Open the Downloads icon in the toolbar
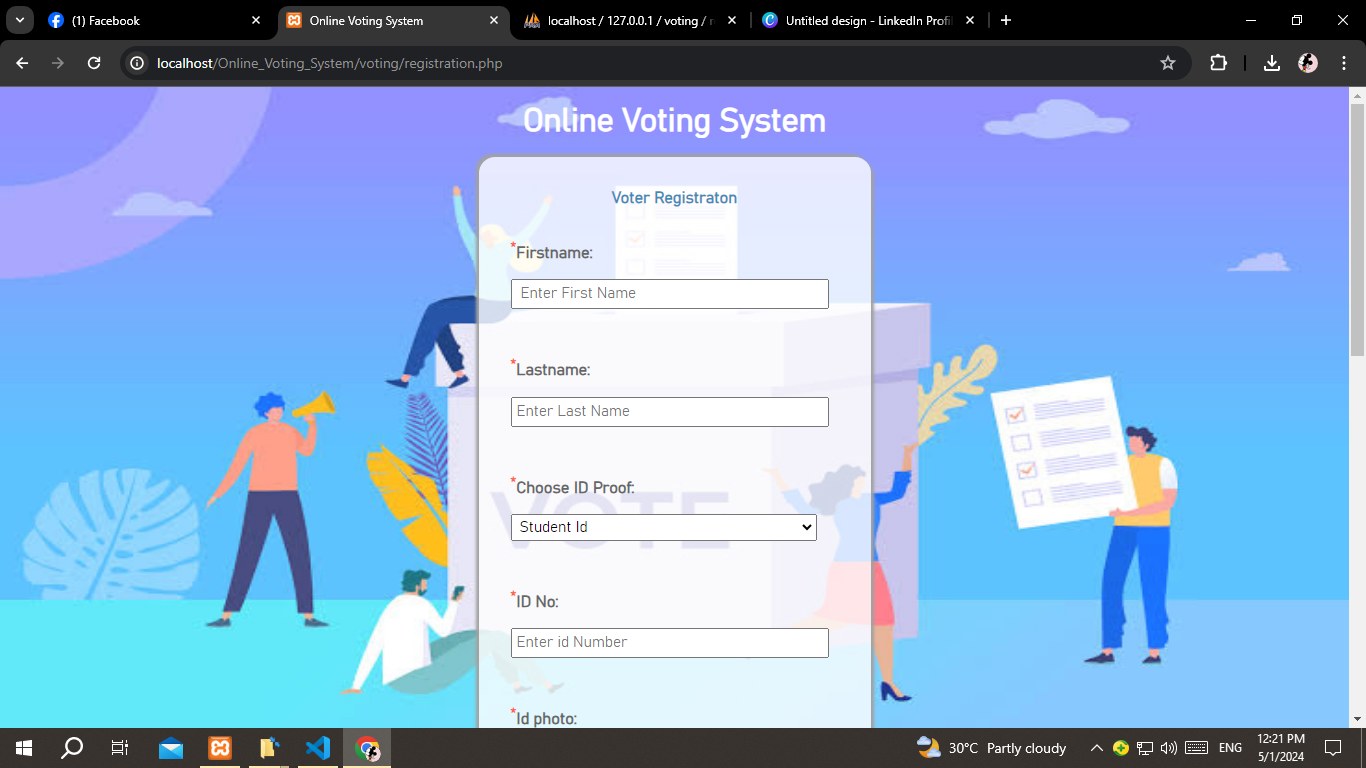Screen dimensions: 1366x768 pyautogui.click(x=1271, y=62)
